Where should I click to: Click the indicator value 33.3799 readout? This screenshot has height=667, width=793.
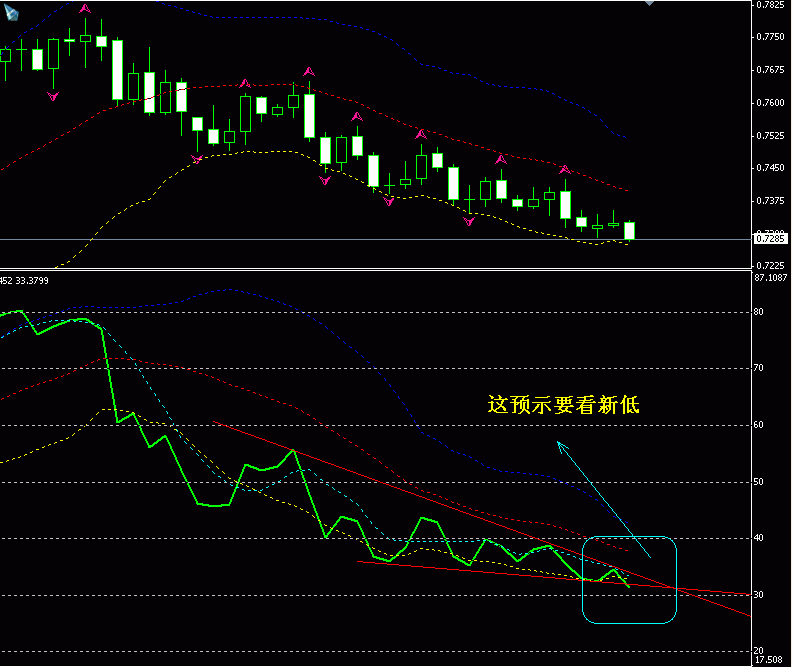(32, 281)
